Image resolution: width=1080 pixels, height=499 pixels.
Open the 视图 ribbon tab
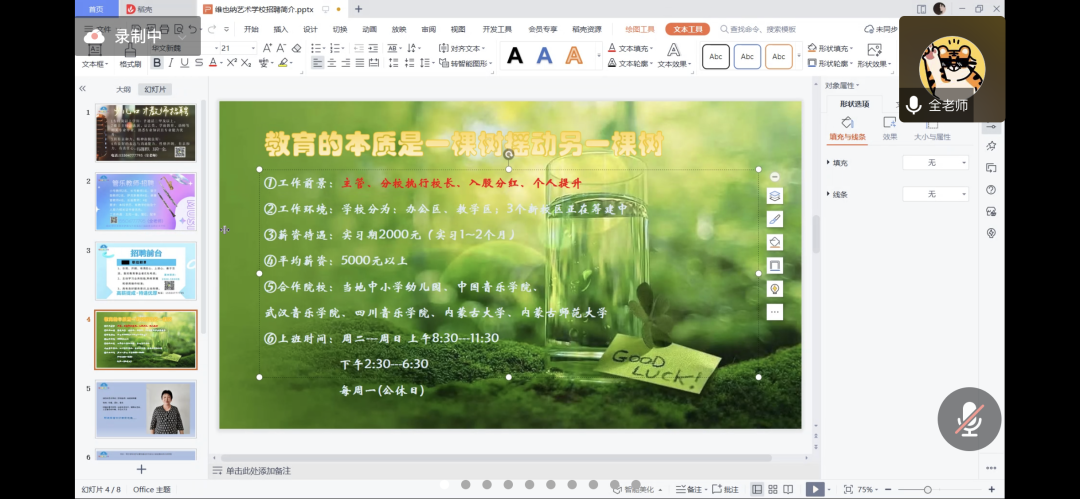pos(458,29)
